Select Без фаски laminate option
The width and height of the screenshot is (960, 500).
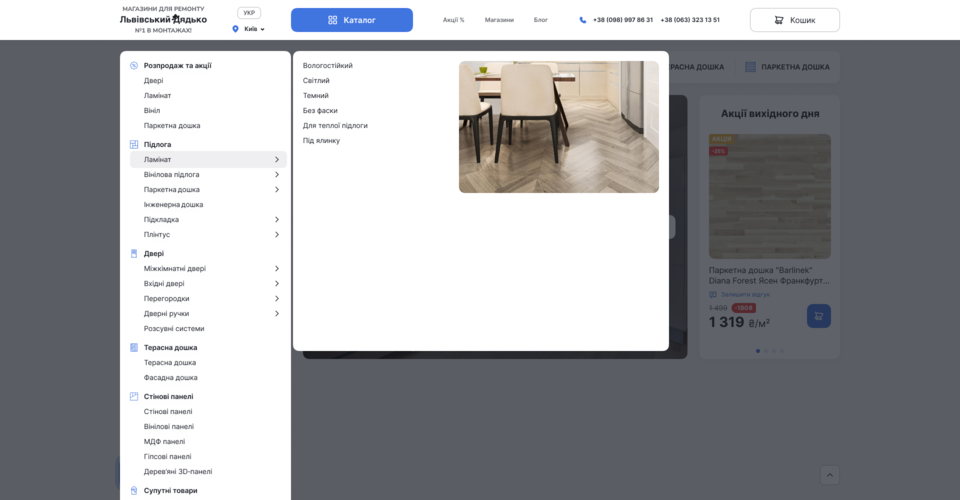(320, 111)
